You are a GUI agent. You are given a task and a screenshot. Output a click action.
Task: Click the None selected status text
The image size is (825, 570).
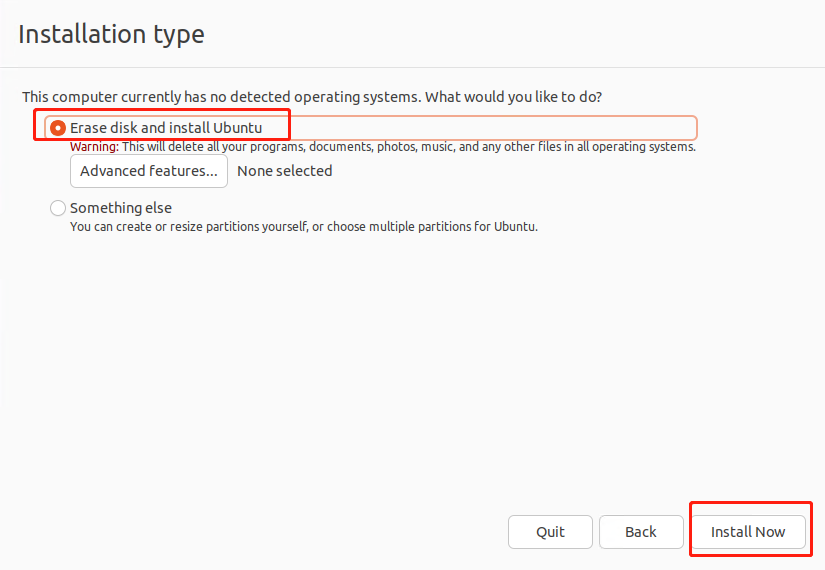pos(285,171)
